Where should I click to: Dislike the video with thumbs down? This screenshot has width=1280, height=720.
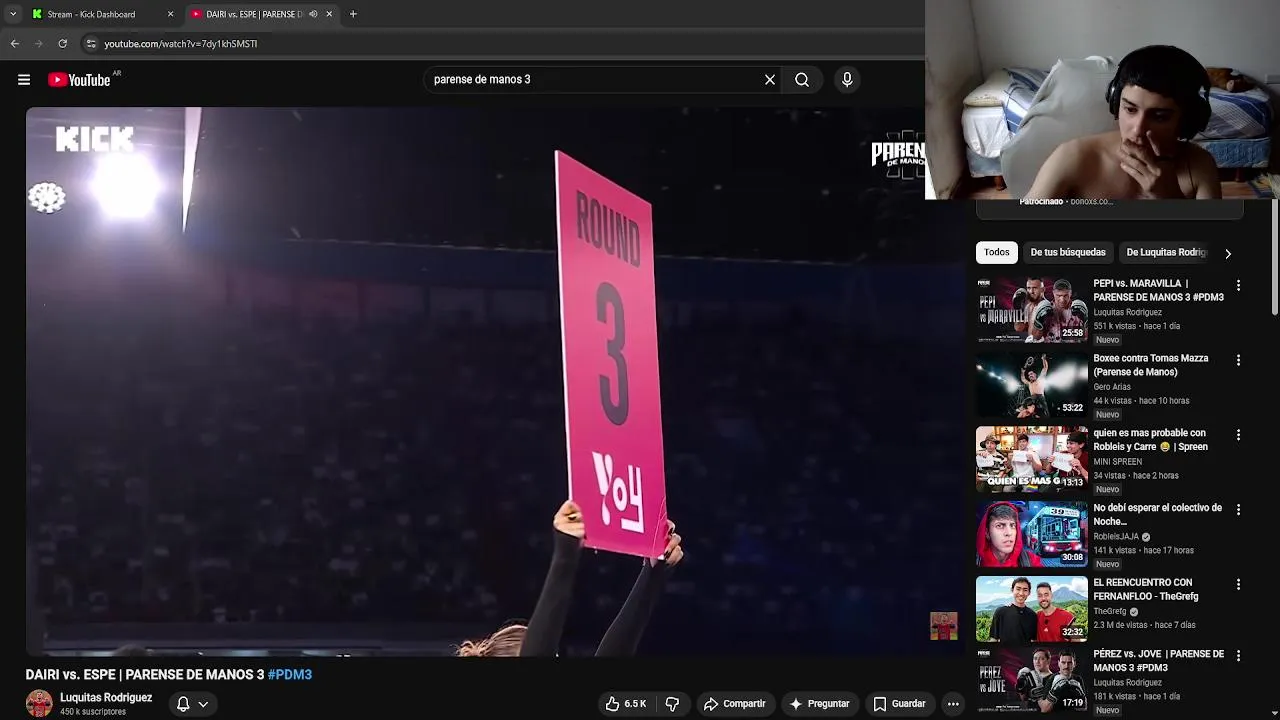[672, 704]
